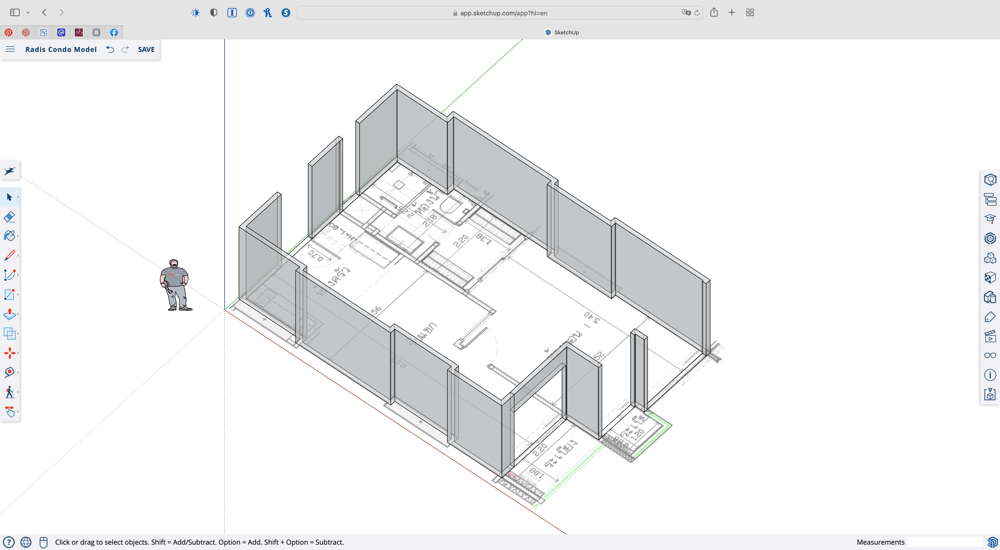Redo the last undone action

[125, 49]
